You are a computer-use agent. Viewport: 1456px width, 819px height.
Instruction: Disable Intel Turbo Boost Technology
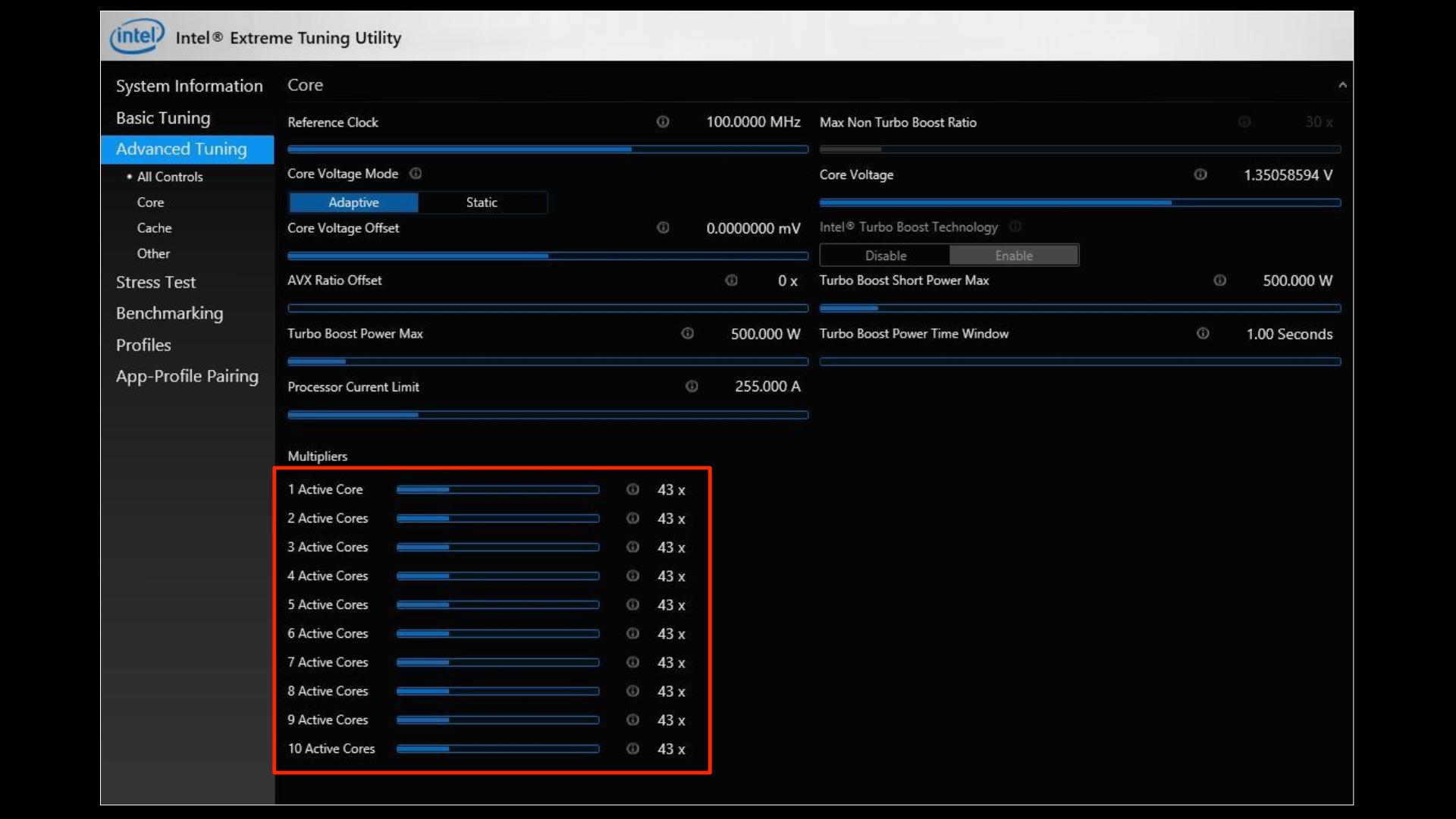tap(886, 256)
